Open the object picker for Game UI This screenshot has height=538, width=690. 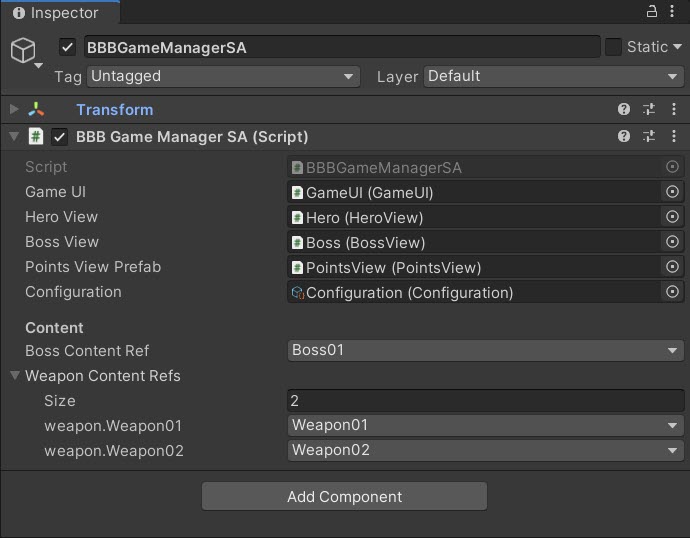pyautogui.click(x=672, y=192)
